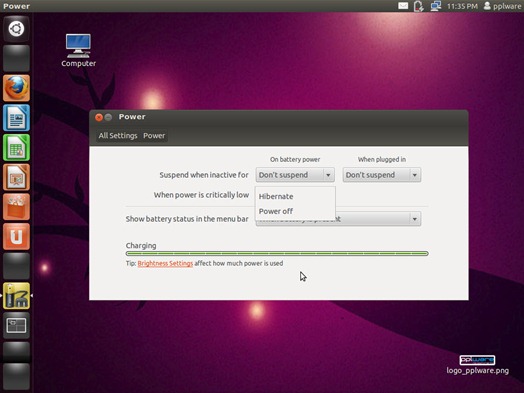This screenshot has width=524, height=393.
Task: Open LibreOffice Impress from the launcher
Action: pos(16,177)
